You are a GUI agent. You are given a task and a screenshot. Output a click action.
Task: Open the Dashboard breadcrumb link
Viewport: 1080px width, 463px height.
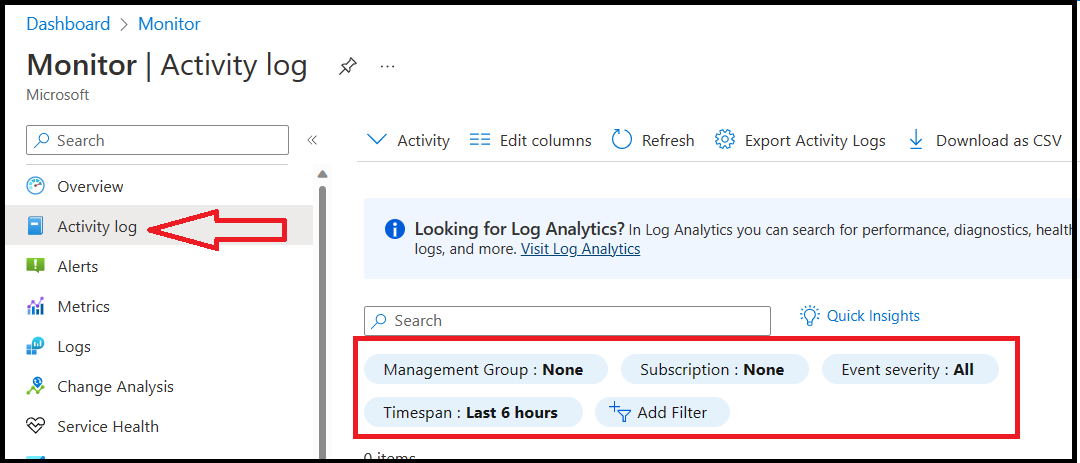coord(68,24)
